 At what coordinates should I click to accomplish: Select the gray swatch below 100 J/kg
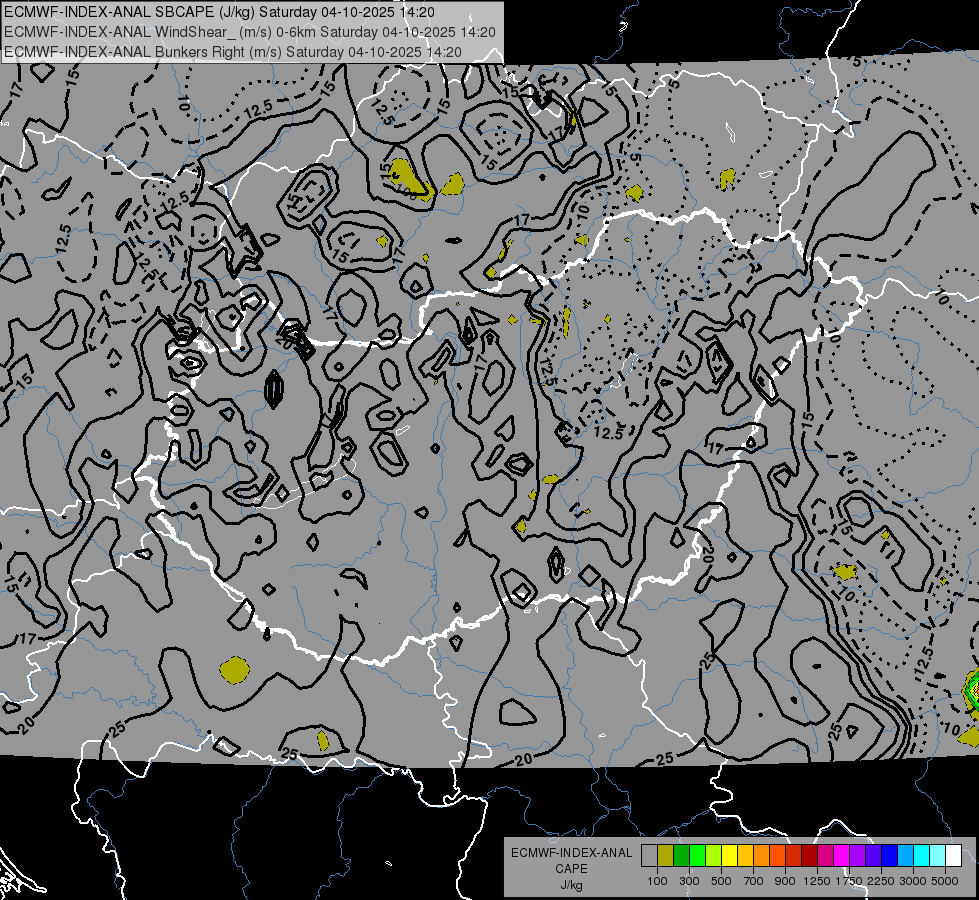(649, 855)
